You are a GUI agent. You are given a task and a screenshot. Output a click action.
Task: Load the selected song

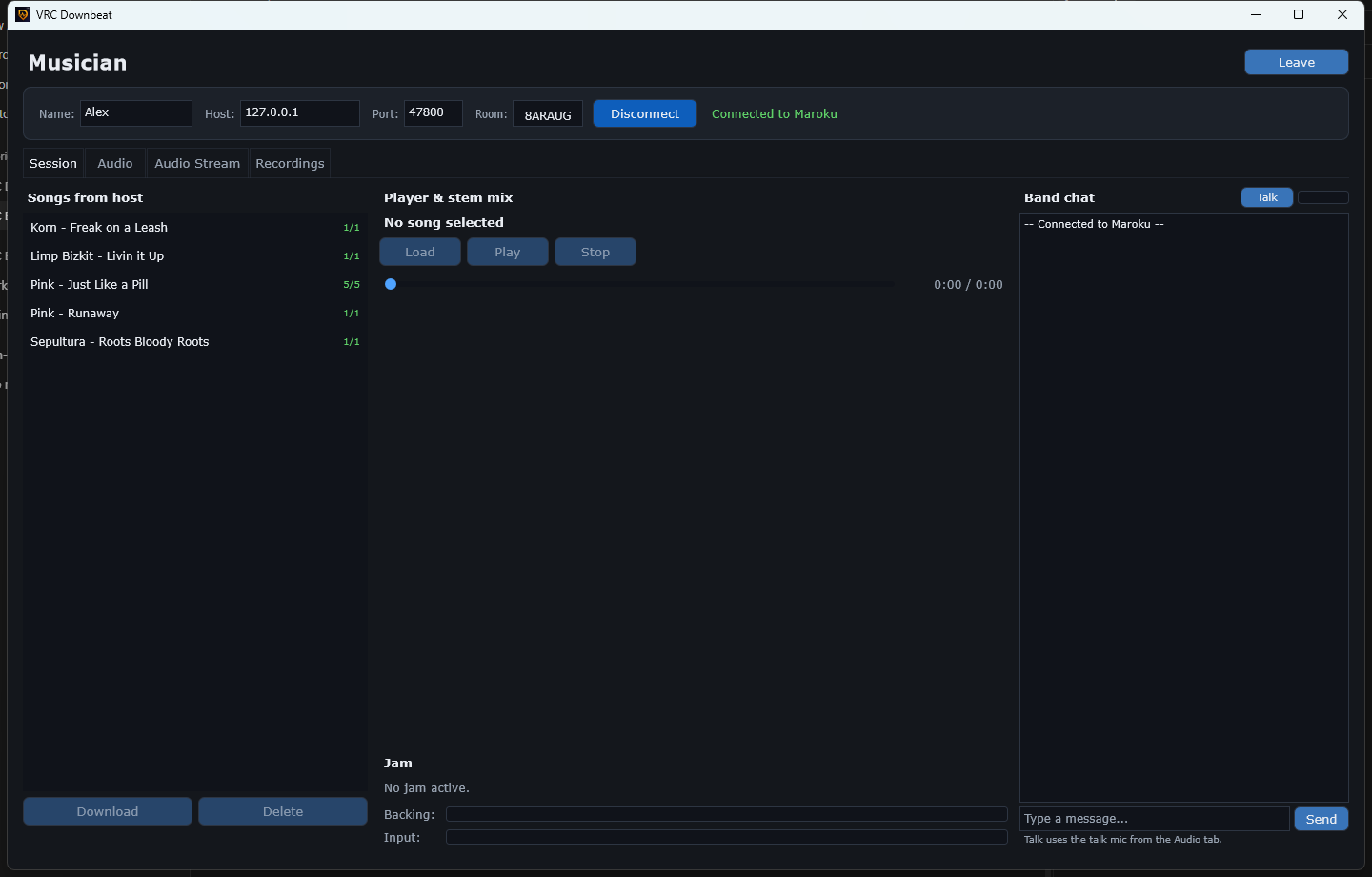[x=420, y=252]
